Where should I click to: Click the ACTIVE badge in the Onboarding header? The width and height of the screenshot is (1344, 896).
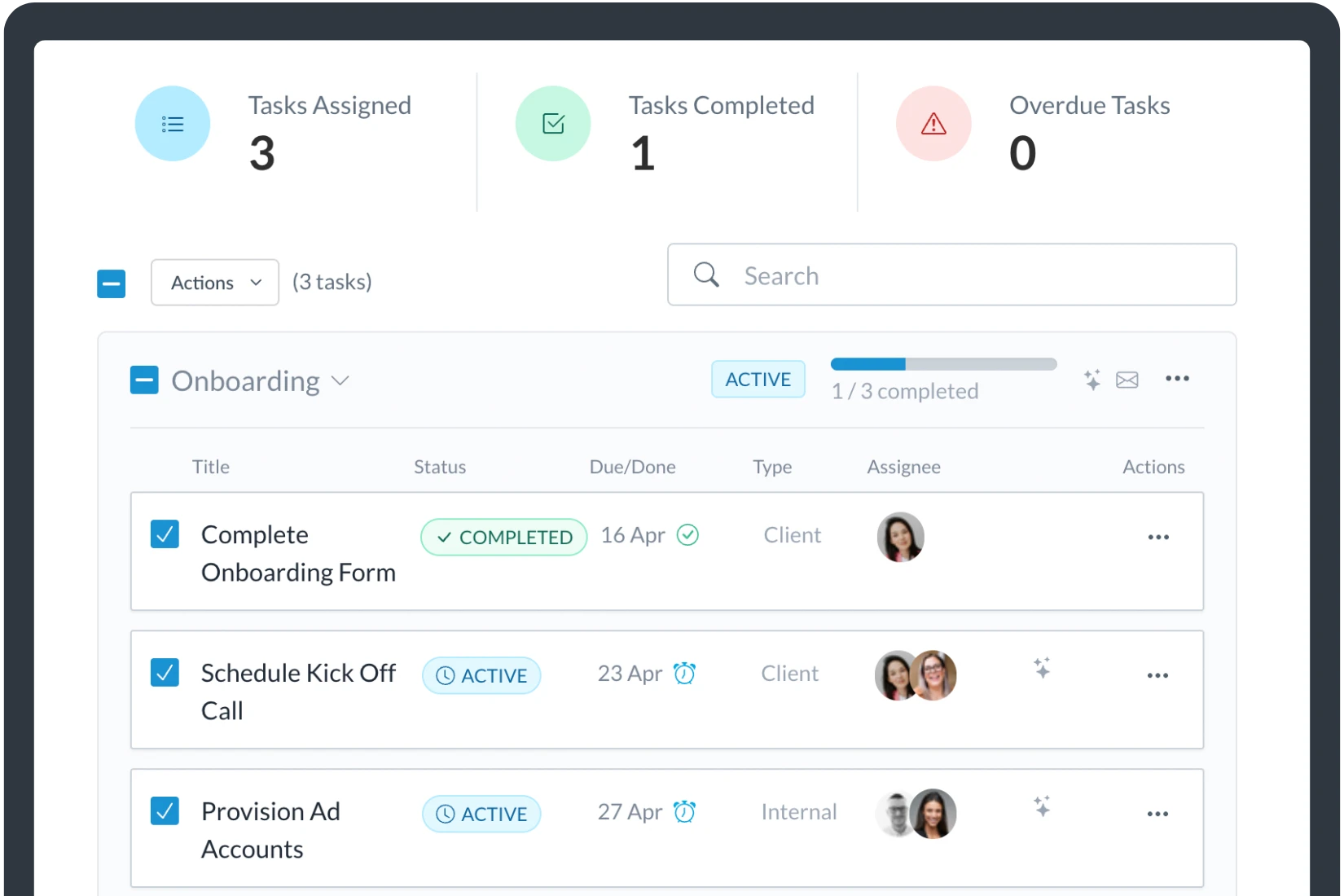click(758, 379)
